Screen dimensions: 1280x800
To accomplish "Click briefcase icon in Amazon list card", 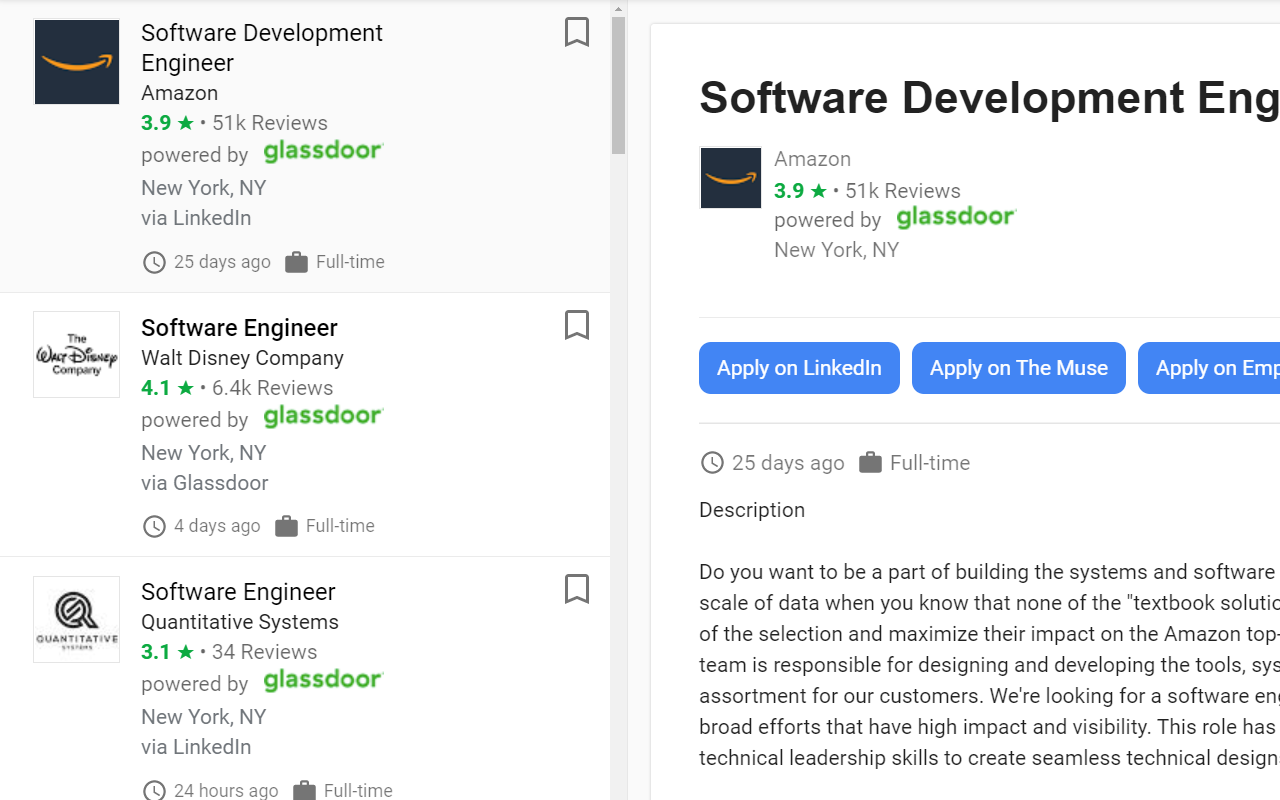I will pos(296,262).
